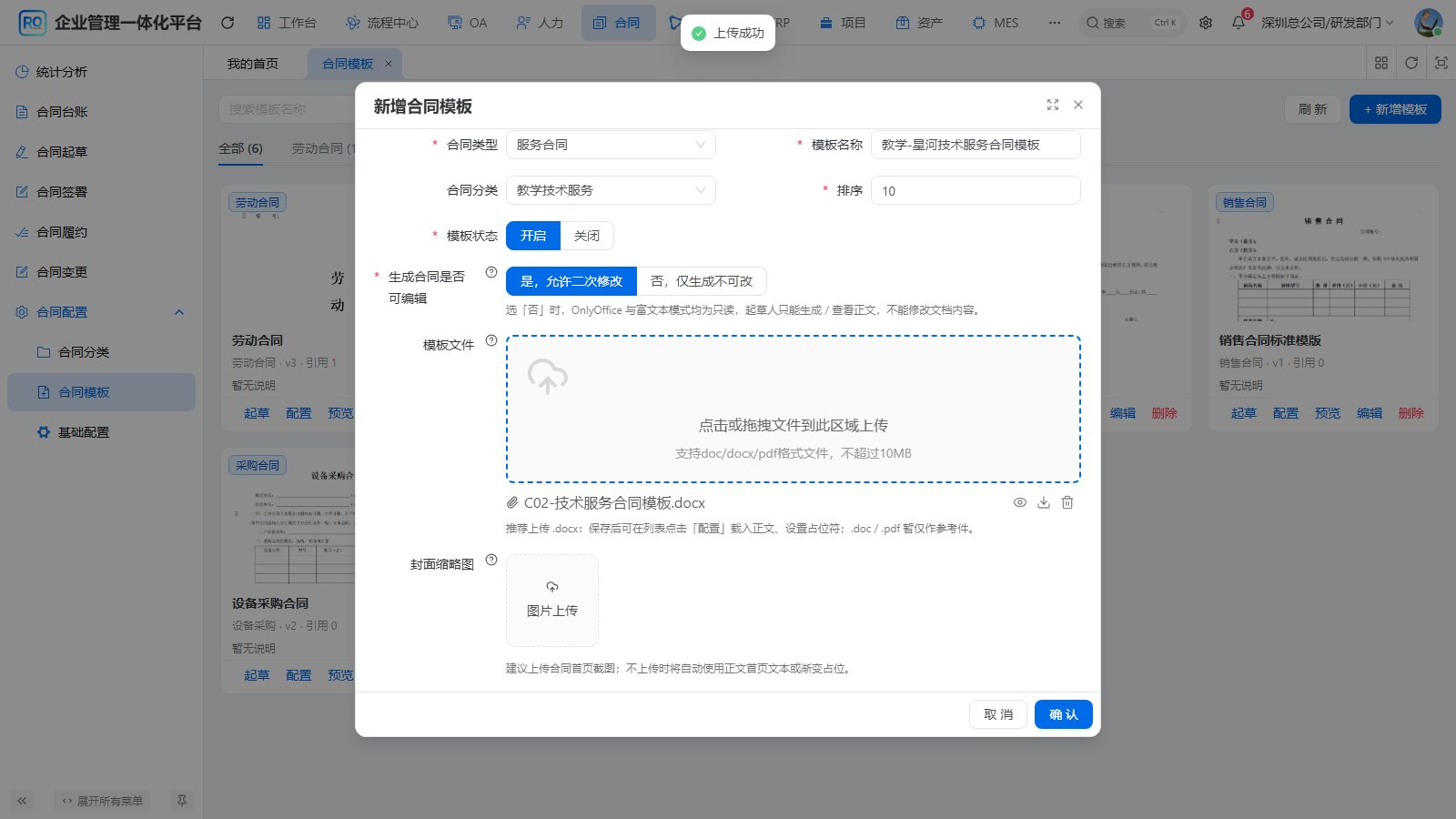Image resolution: width=1456 pixels, height=819 pixels.
Task: Open more modules ellipsis menu
Action: click(x=1055, y=23)
